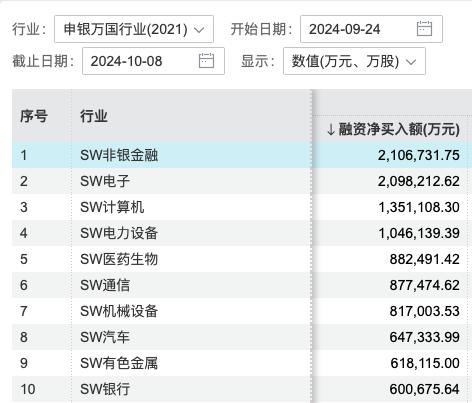
Task: Open the start date calendar picker icon
Action: [424, 29]
